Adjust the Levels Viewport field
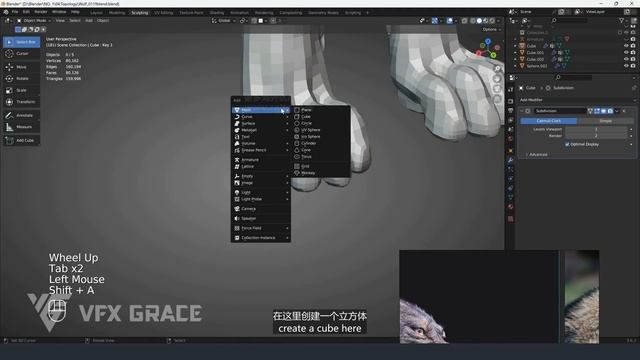The image size is (640, 360). click(596, 129)
